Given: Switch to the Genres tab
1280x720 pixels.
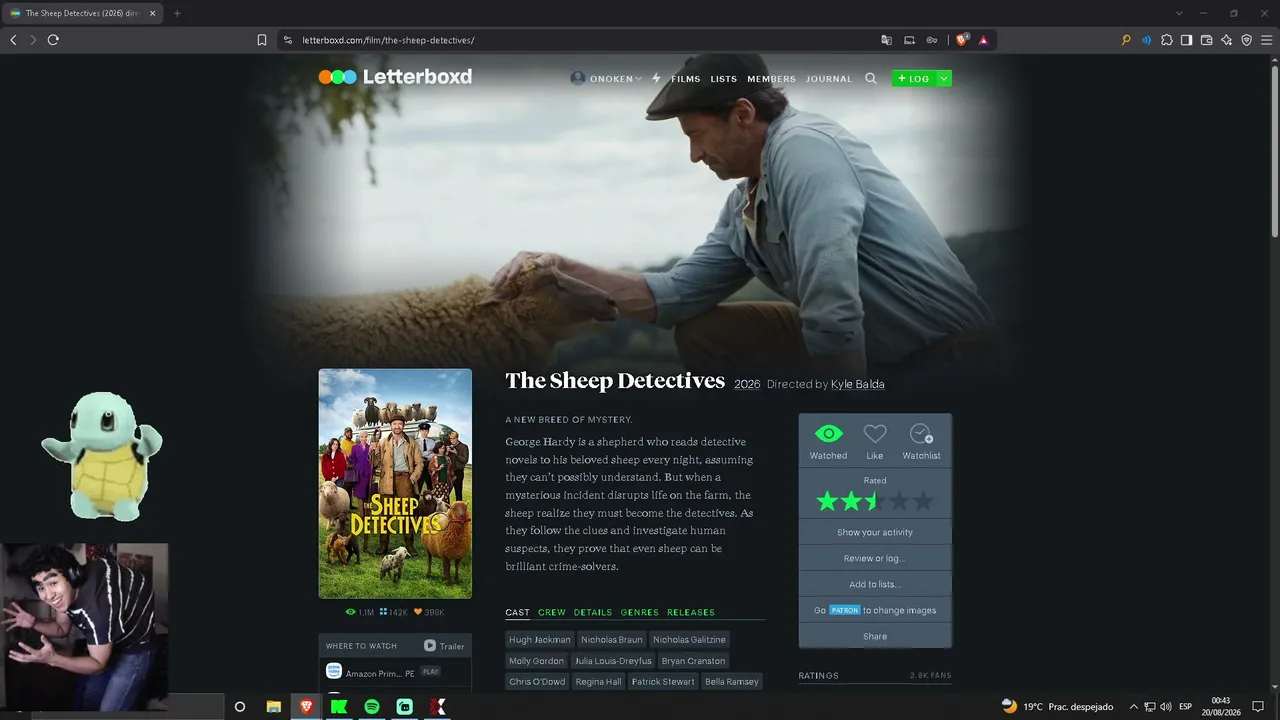Looking at the screenshot, I should tap(639, 613).
